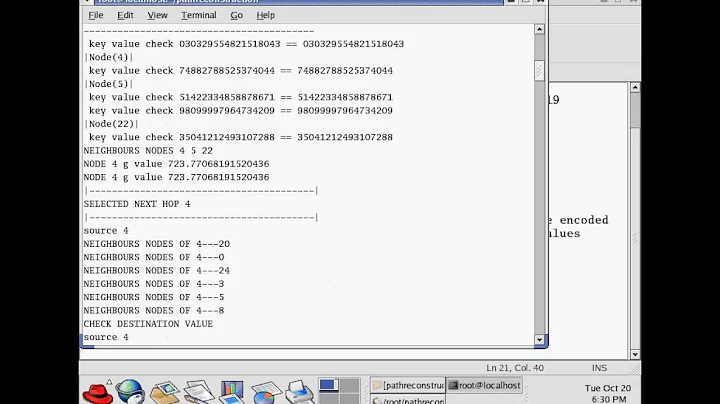Click terminal scrollbar down arrow
This screenshot has width=720, height=404.
(x=540, y=340)
